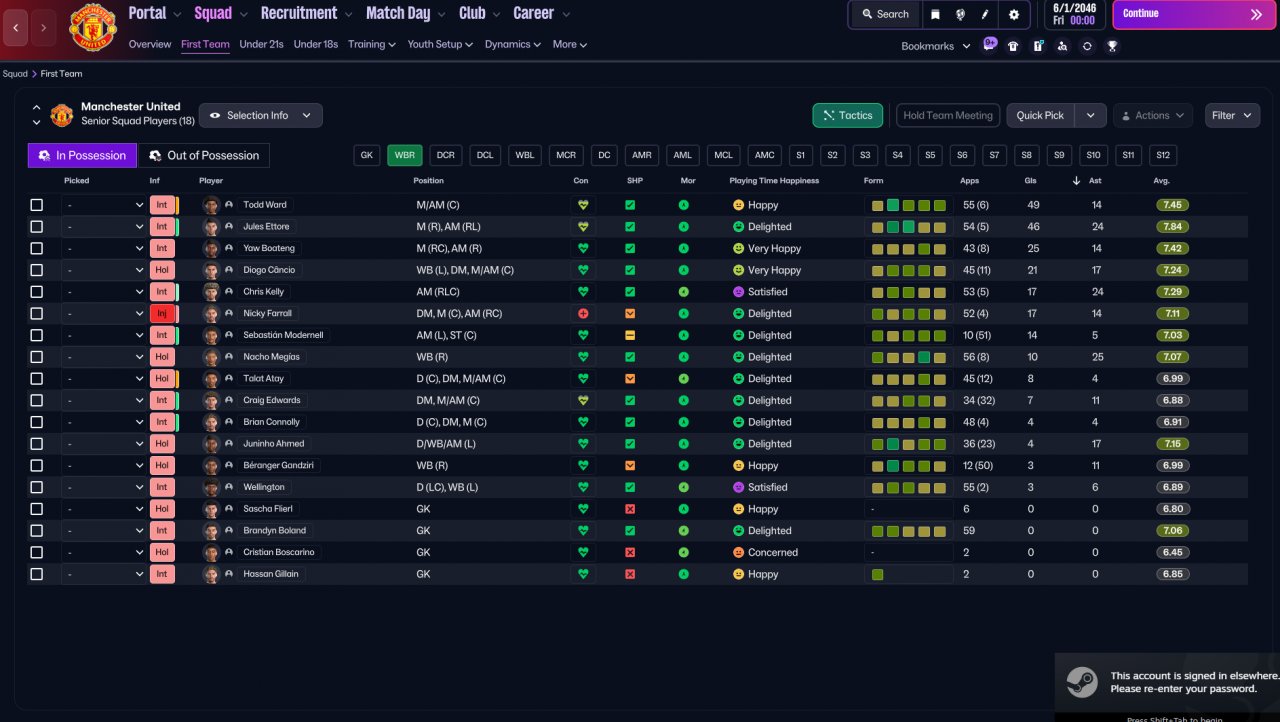Switch to the Out of Possession tab

203,156
